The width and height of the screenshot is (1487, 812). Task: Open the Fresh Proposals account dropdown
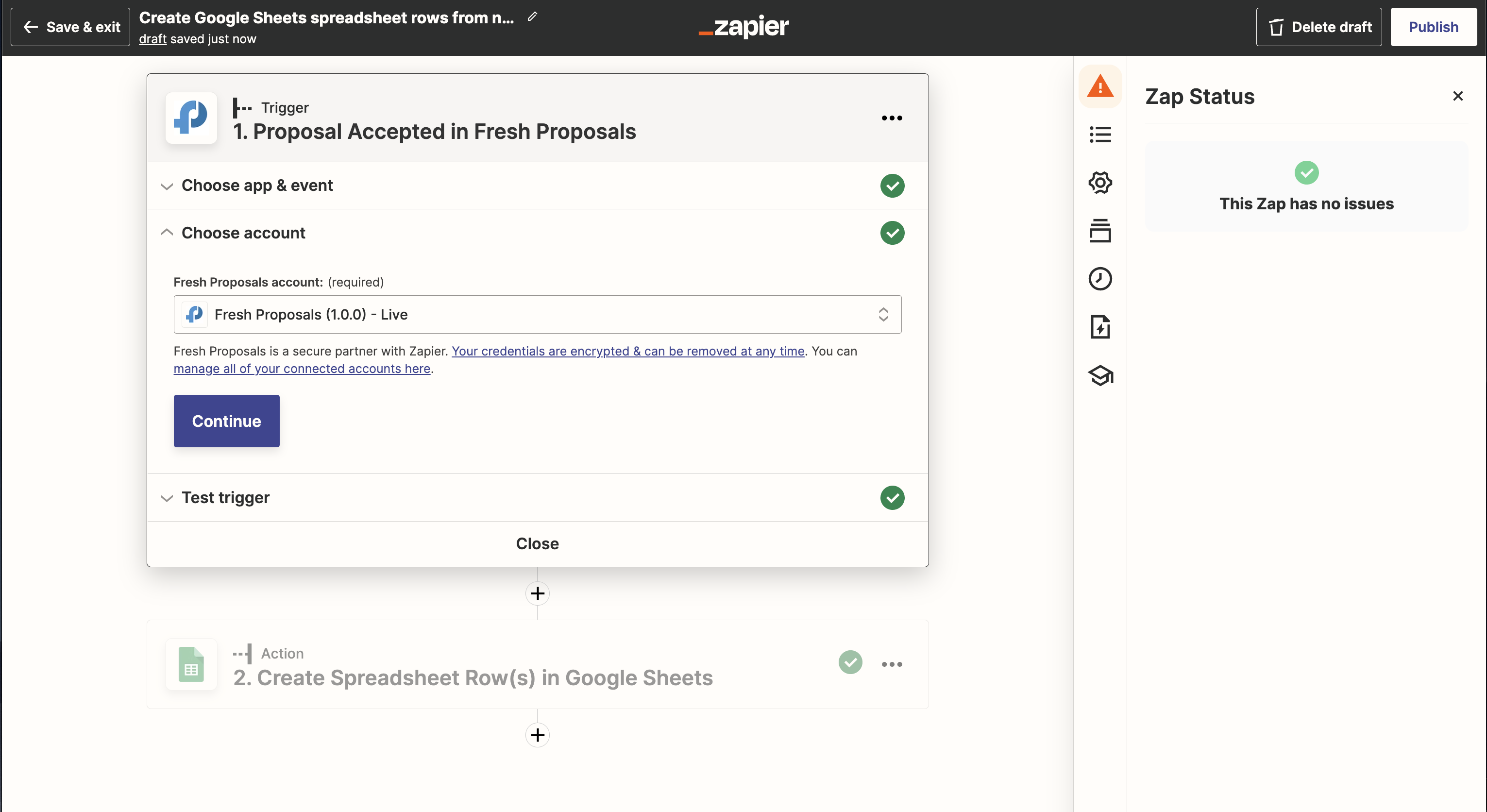tap(537, 315)
